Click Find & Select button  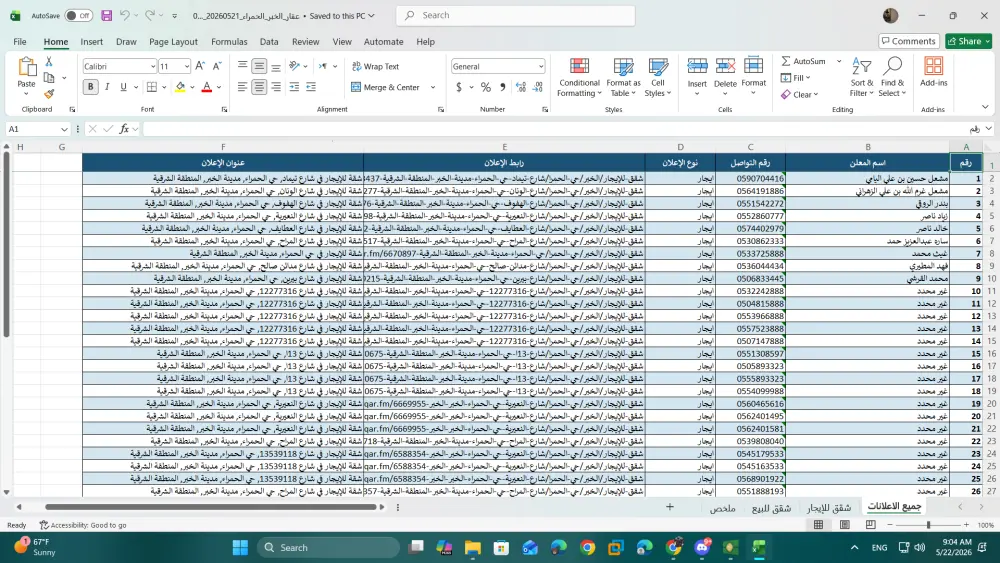(x=892, y=78)
